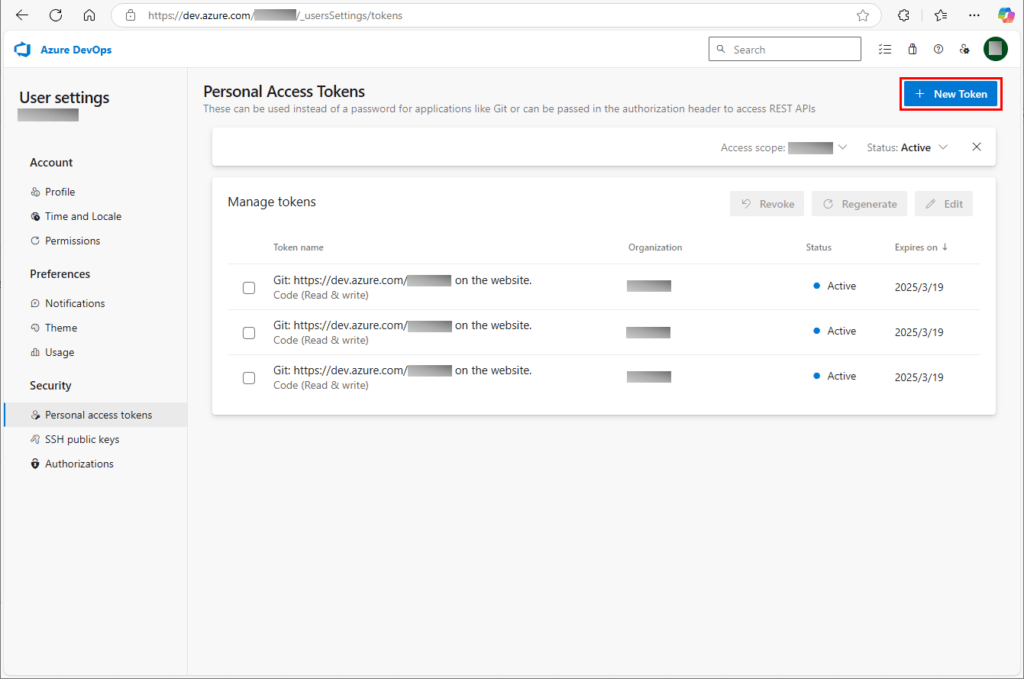Open the Status: Active filter dropdown
Image resolution: width=1024 pixels, height=679 pixels.
point(907,148)
